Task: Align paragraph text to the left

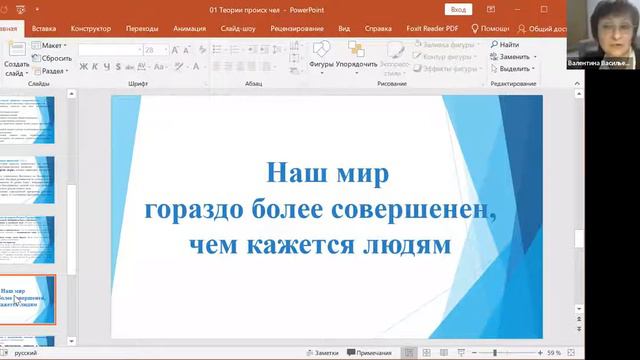Action: coord(217,67)
